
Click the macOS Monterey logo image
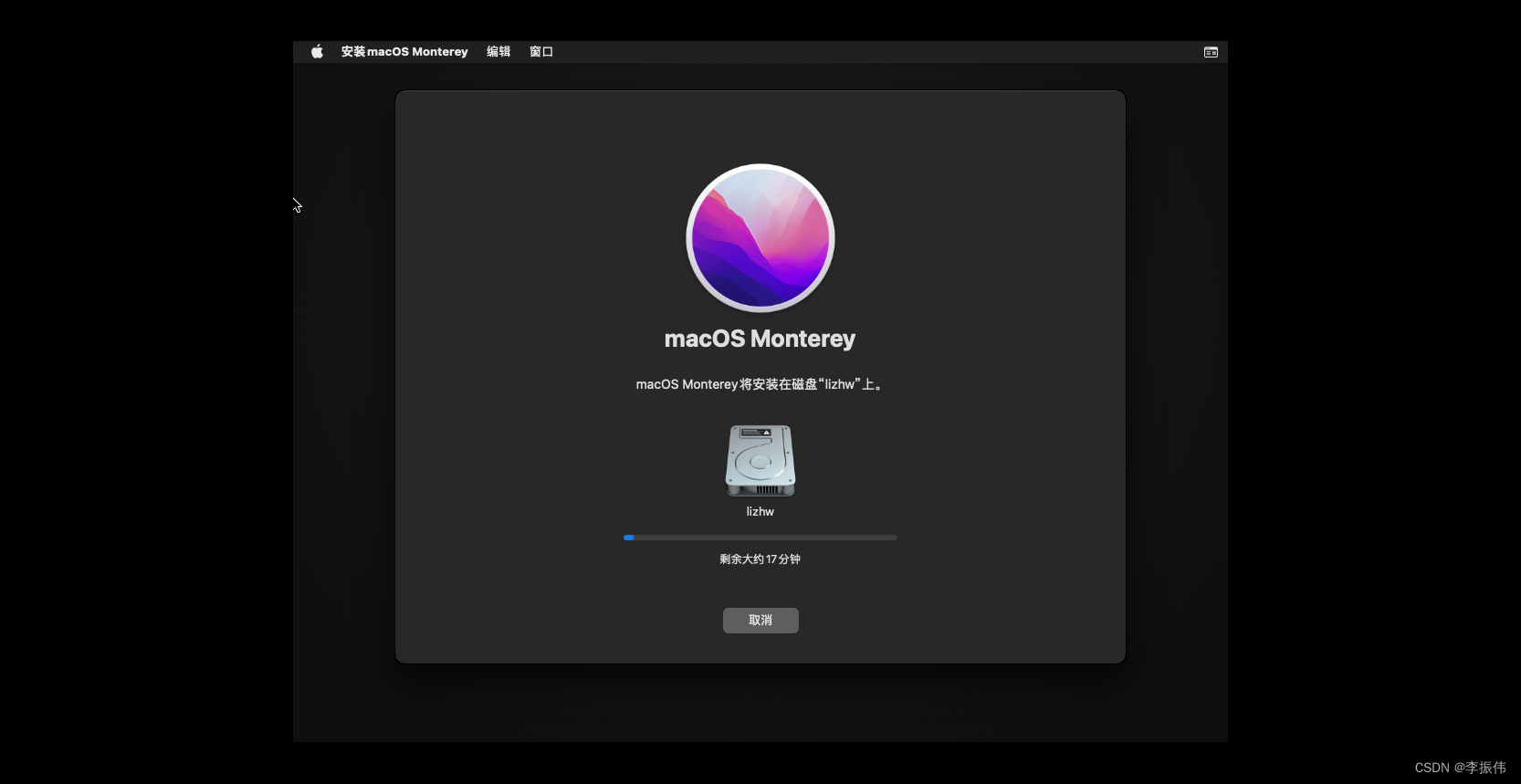760,238
